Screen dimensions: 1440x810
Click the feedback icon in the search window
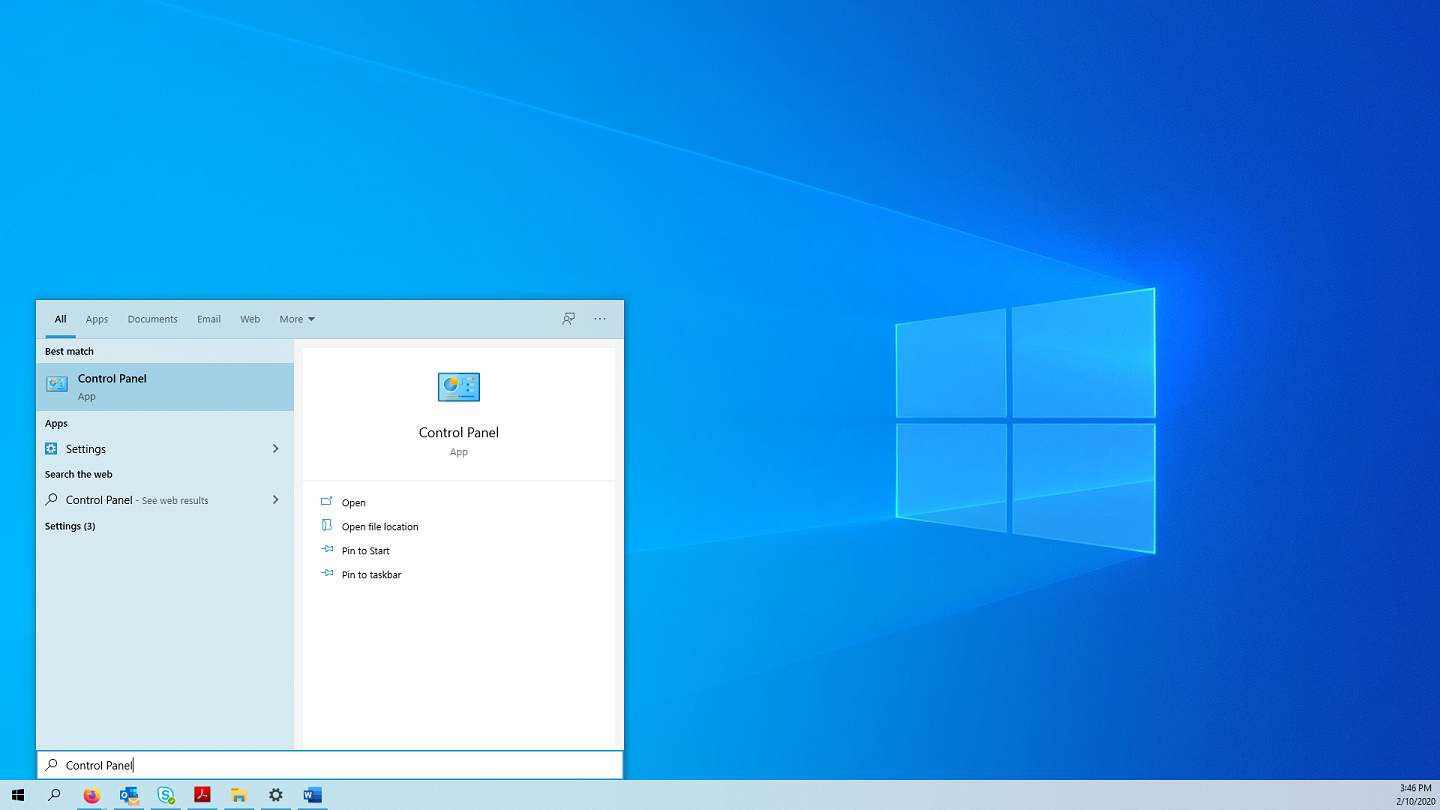click(568, 318)
